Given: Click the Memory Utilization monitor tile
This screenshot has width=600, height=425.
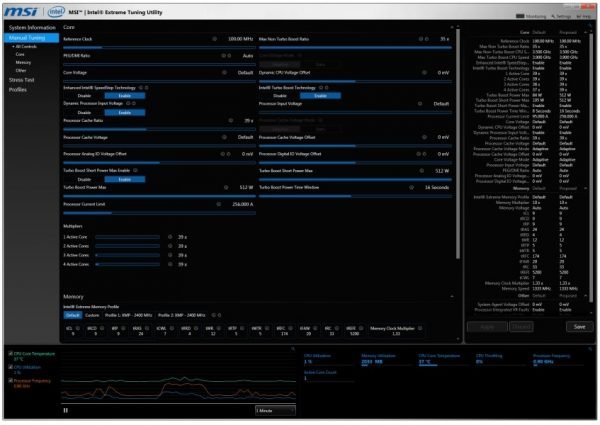Looking at the screenshot, I should [x=387, y=360].
